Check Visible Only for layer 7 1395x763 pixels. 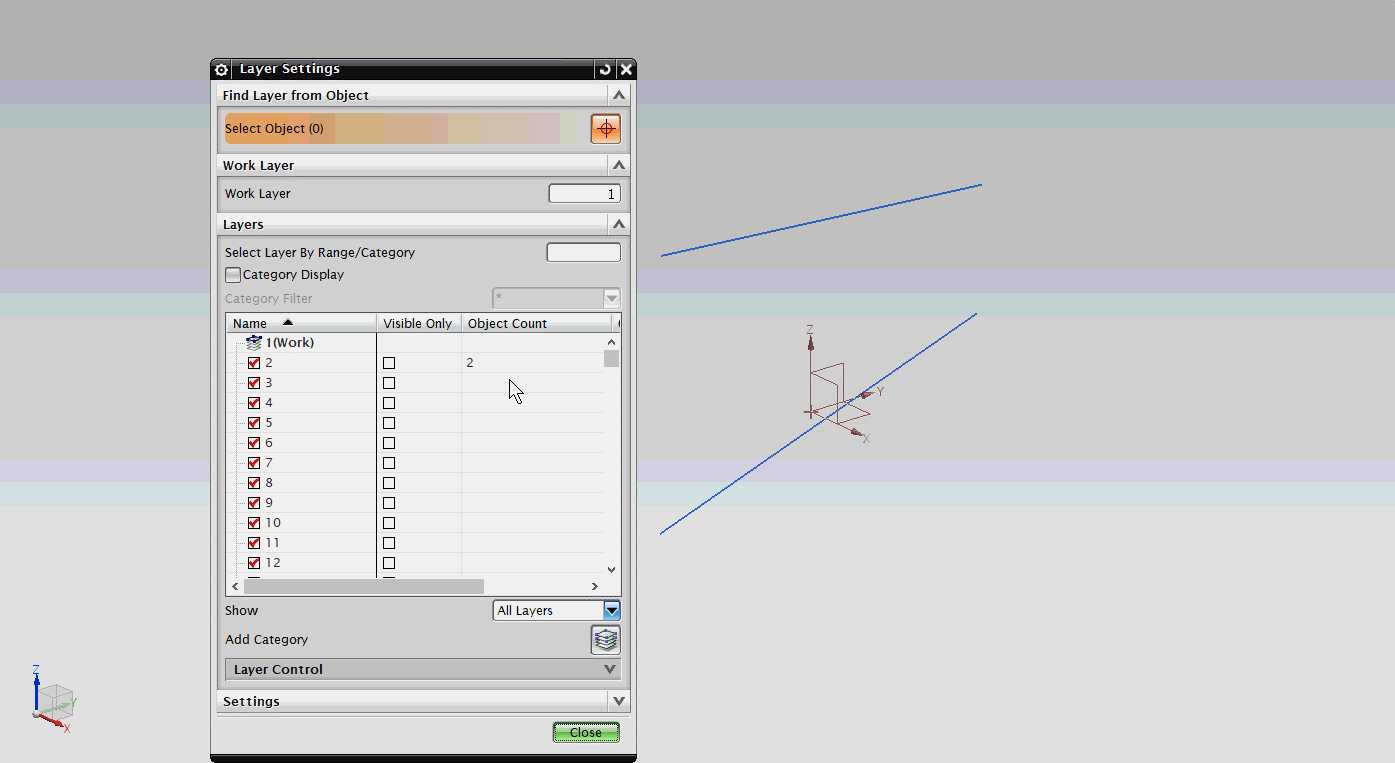pyautogui.click(x=389, y=463)
